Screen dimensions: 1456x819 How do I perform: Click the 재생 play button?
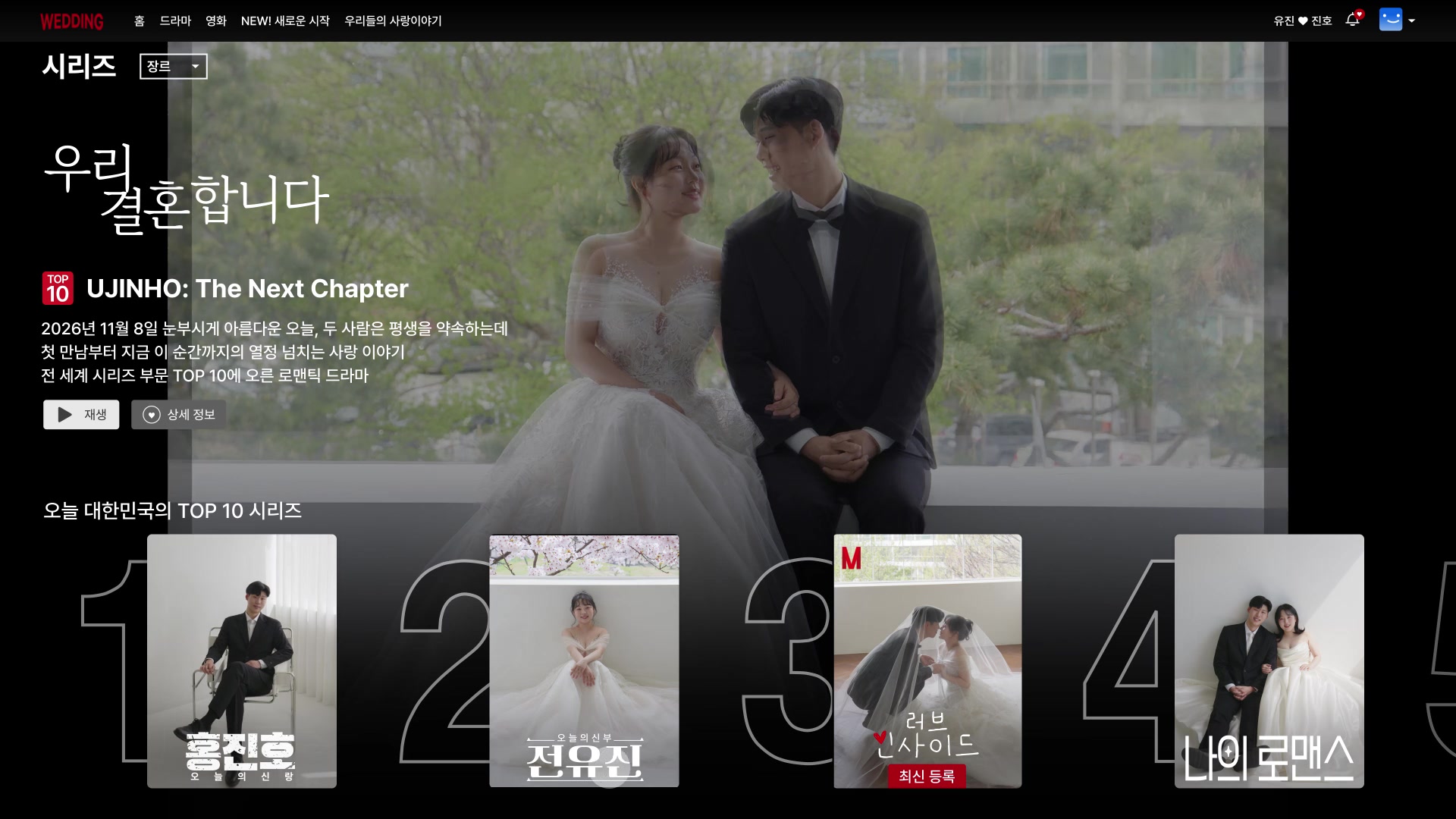pos(81,415)
